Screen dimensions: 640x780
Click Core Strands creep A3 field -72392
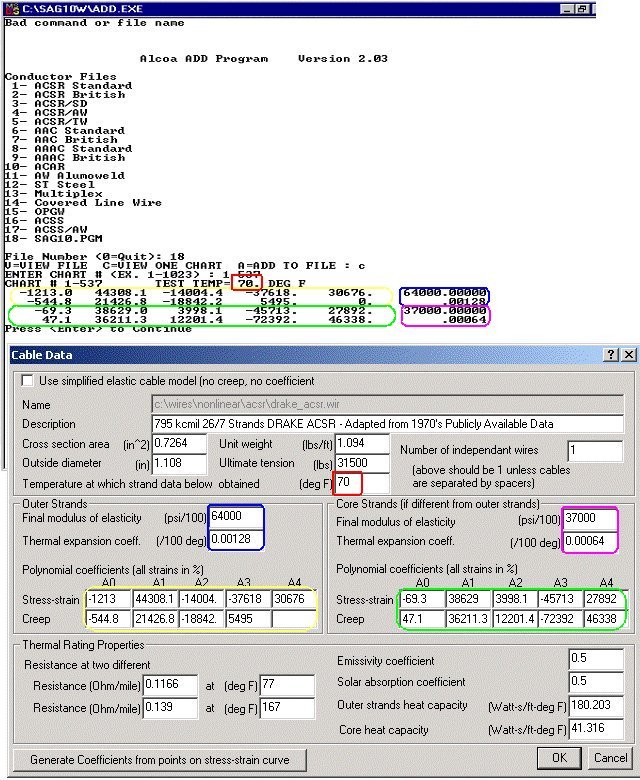(x=561, y=619)
